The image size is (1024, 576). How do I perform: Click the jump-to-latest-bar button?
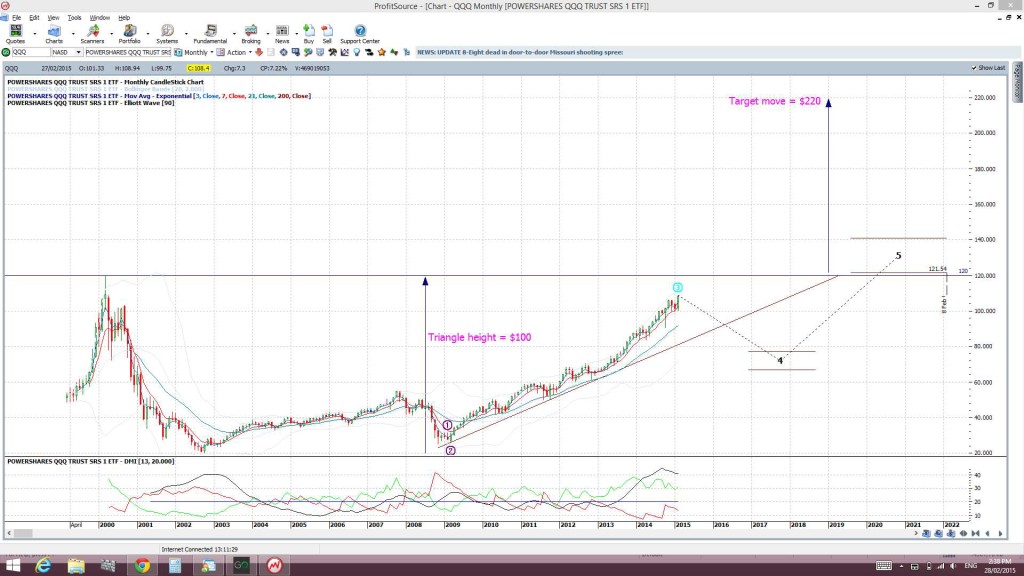click(x=975, y=534)
